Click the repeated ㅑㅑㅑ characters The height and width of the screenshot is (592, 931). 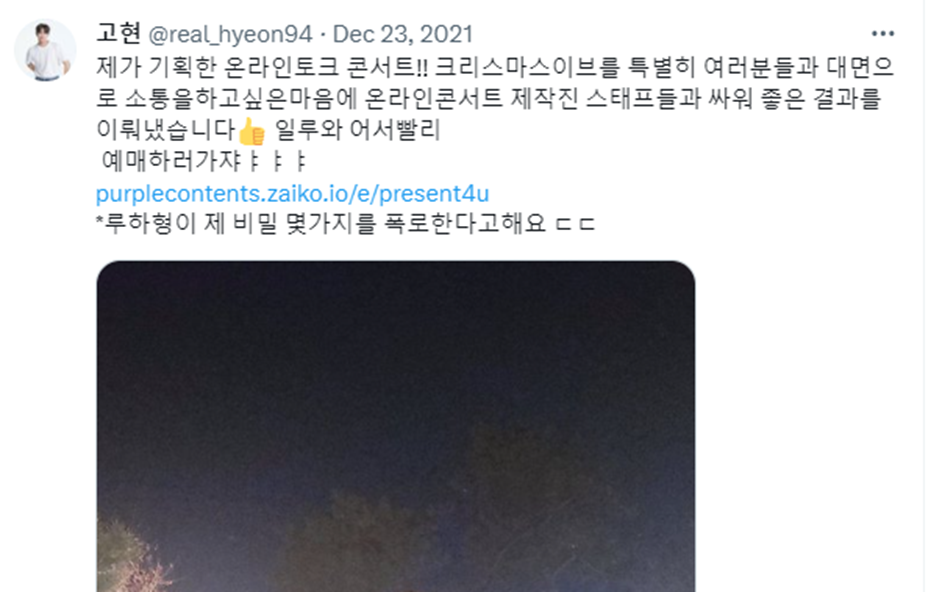(x=276, y=162)
